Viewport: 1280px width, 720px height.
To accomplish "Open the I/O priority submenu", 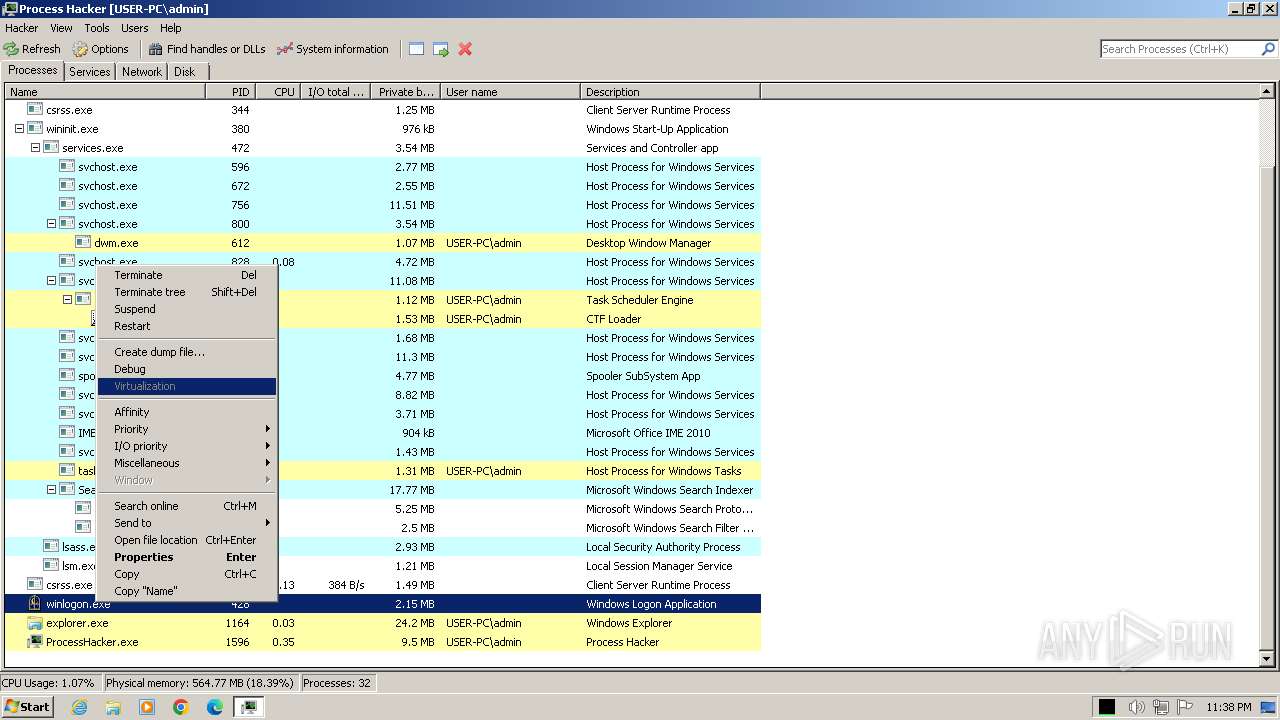I will 187,446.
